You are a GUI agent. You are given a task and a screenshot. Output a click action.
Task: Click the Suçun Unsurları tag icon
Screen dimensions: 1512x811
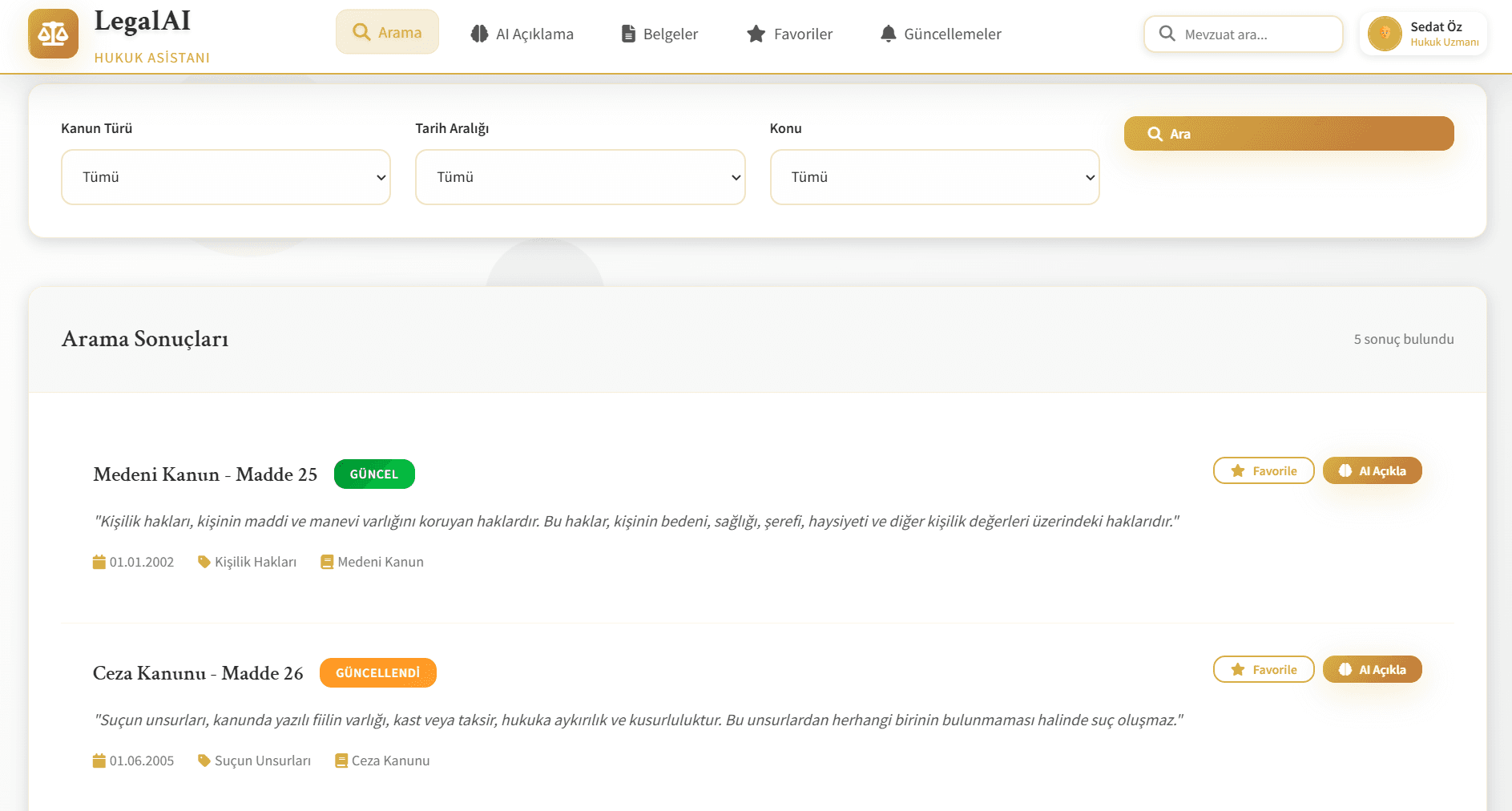tap(204, 761)
